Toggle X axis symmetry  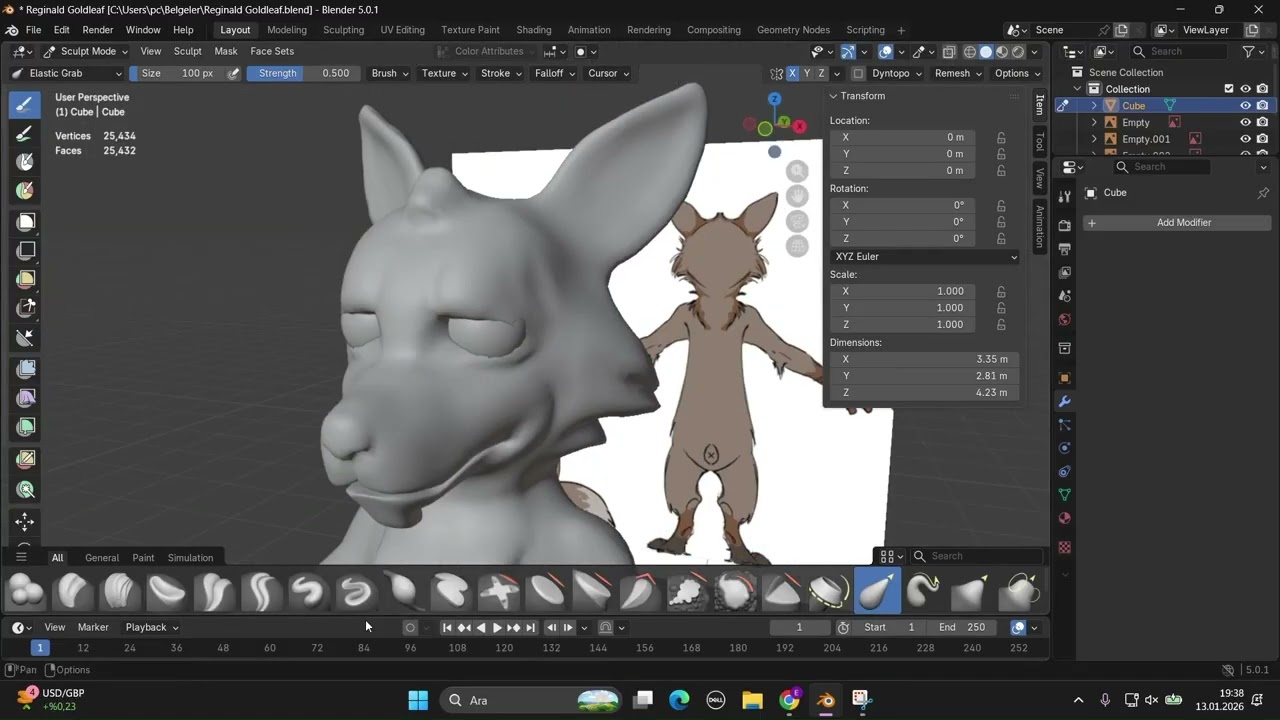793,73
